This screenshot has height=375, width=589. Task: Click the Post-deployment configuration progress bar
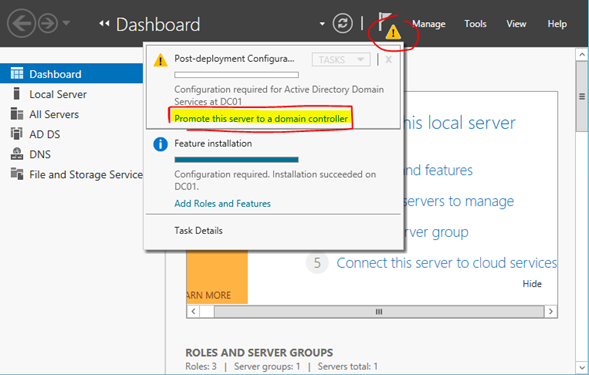(236, 75)
